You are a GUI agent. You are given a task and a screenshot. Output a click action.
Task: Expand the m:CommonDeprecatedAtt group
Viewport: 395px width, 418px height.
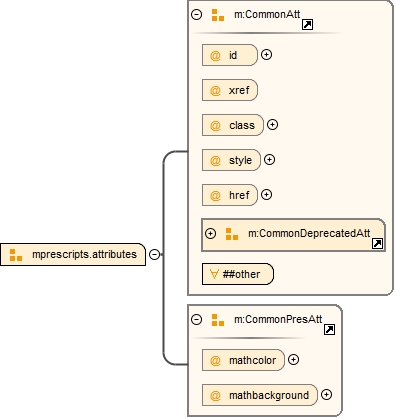(x=210, y=234)
